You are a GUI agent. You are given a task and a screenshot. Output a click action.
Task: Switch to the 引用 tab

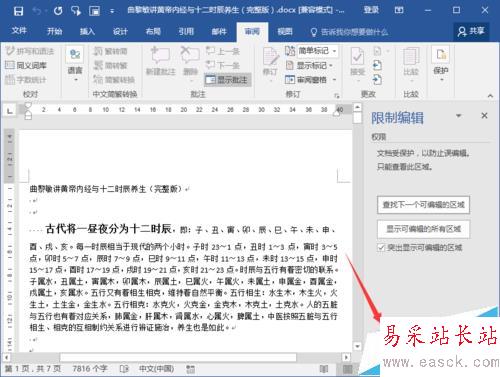186,31
